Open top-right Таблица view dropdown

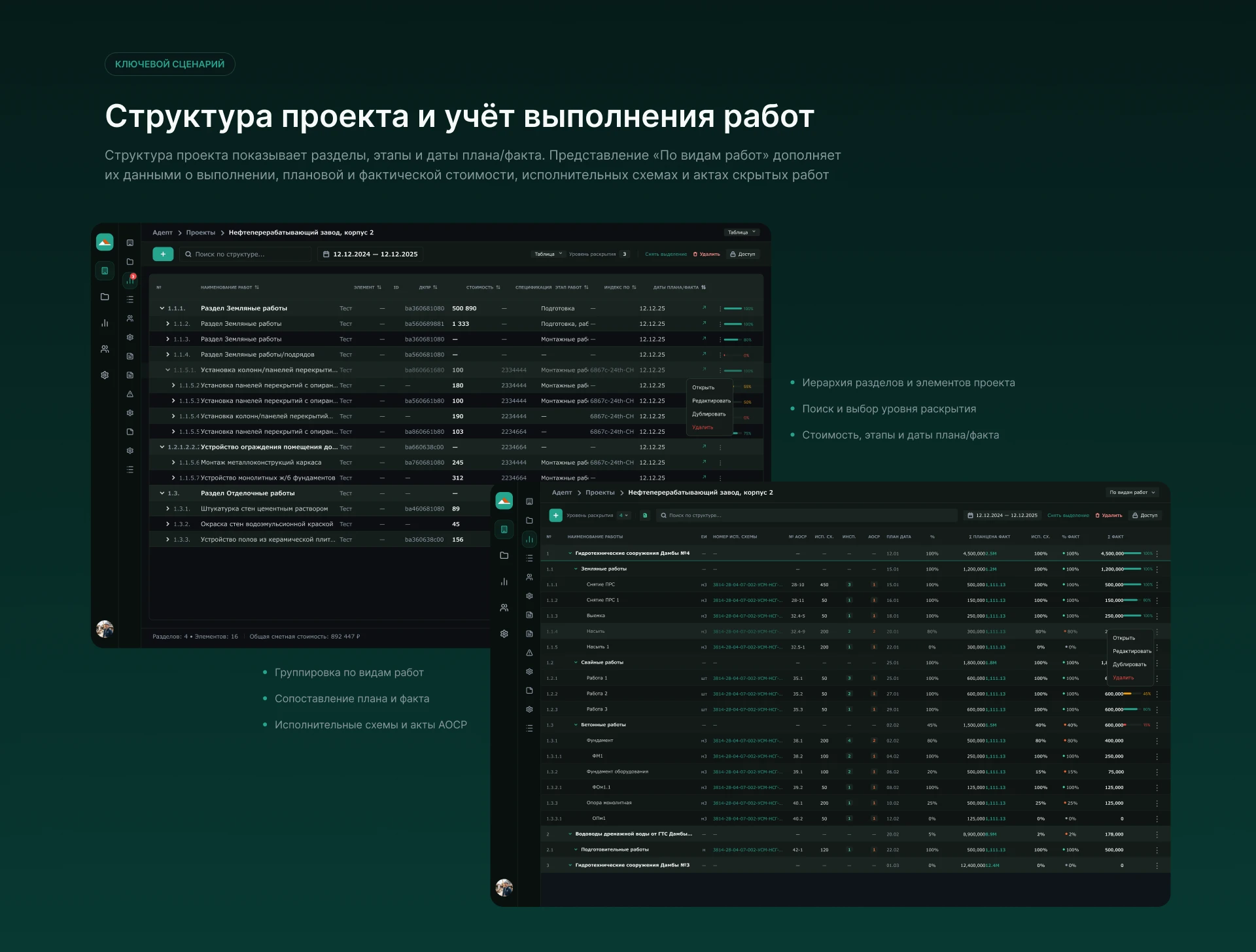coord(742,232)
